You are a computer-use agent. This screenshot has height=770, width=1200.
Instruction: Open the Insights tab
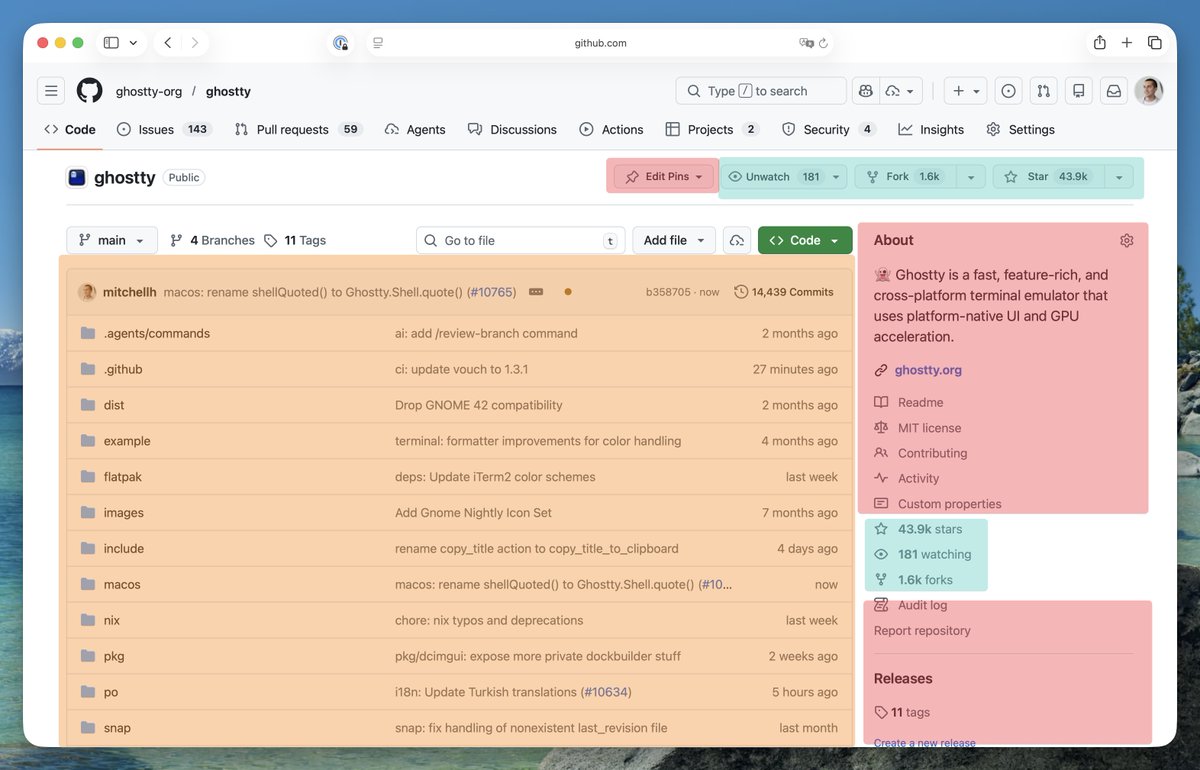(931, 130)
